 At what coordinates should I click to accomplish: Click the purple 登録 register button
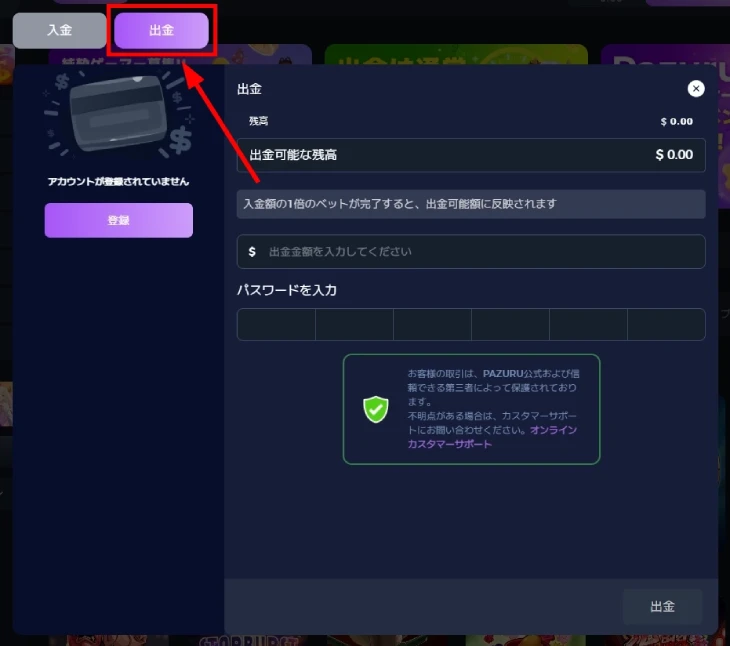click(x=119, y=220)
